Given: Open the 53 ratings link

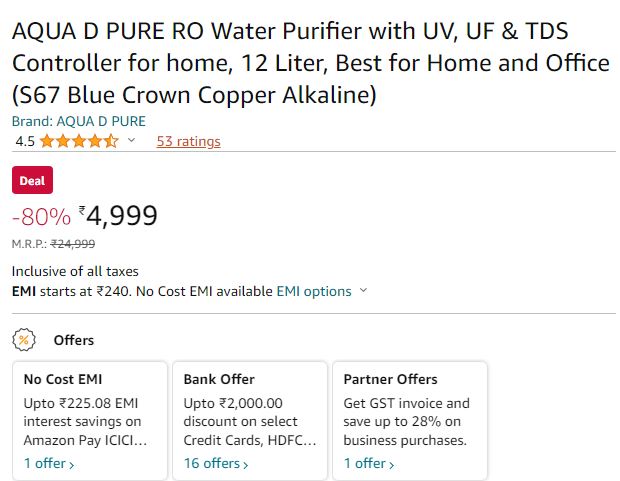Looking at the screenshot, I should 189,141.
